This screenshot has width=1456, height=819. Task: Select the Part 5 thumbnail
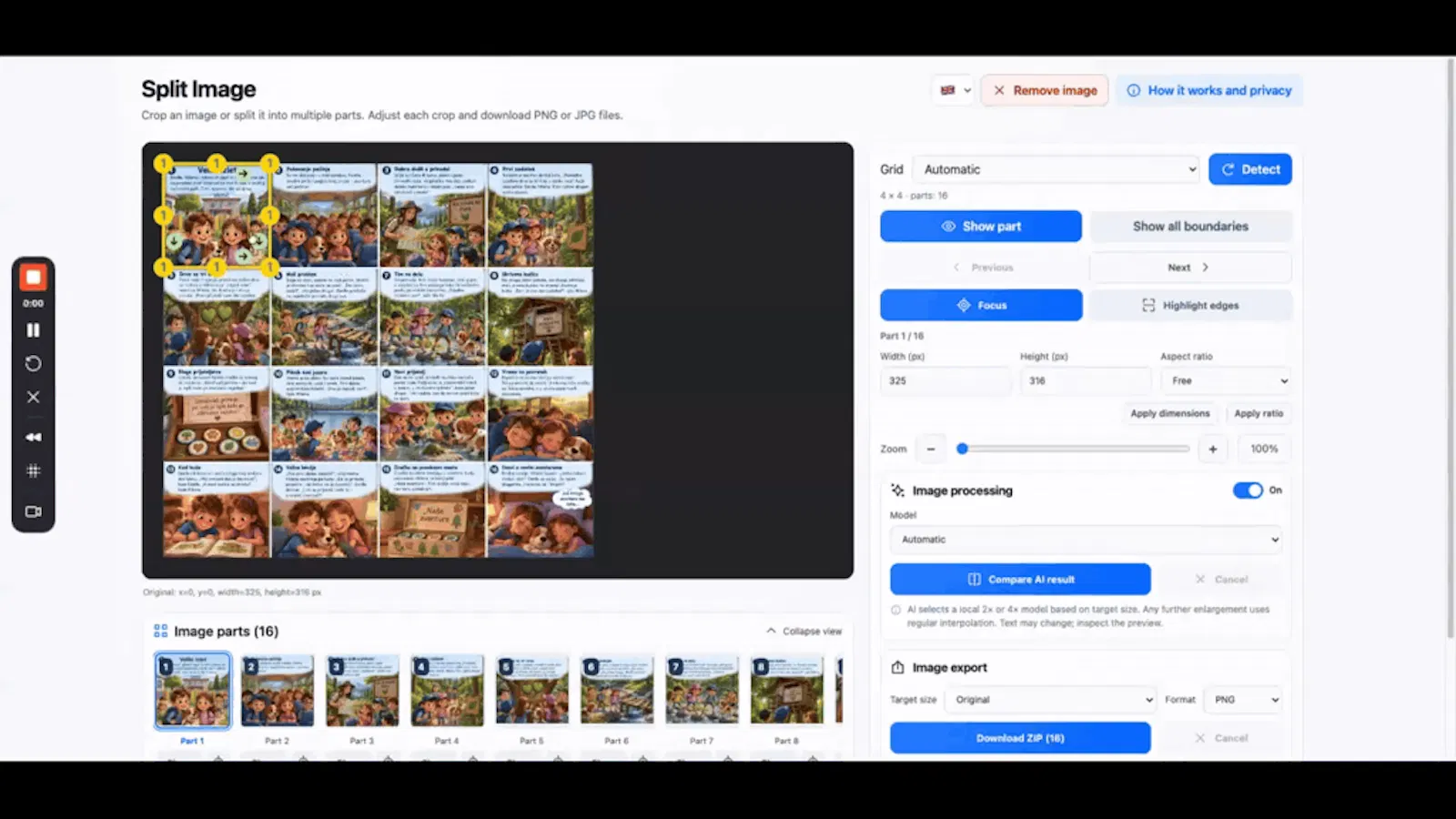tap(531, 691)
